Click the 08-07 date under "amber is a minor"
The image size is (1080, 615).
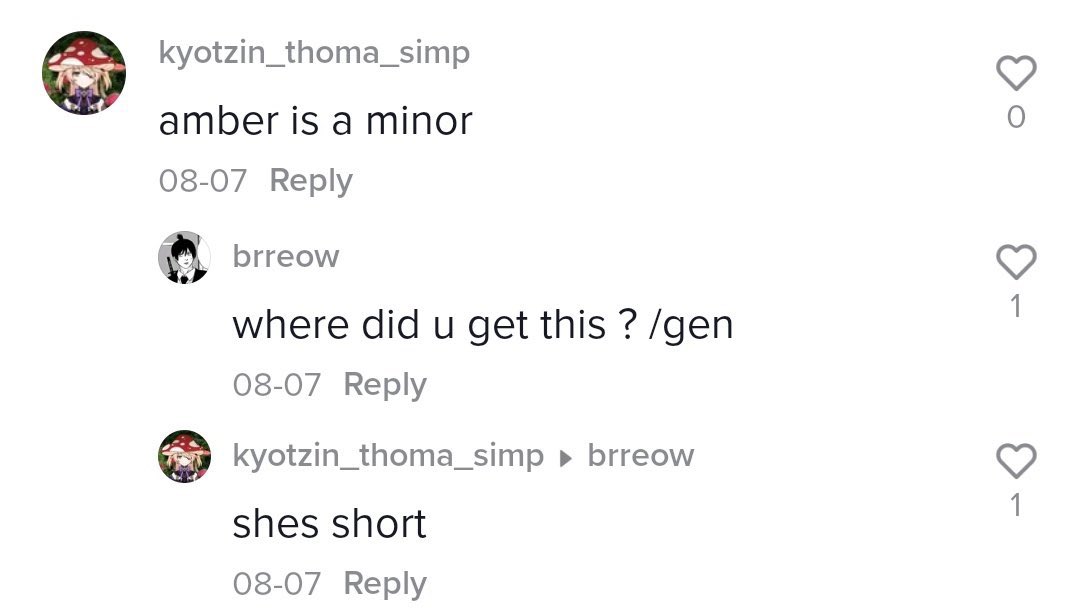click(x=202, y=181)
